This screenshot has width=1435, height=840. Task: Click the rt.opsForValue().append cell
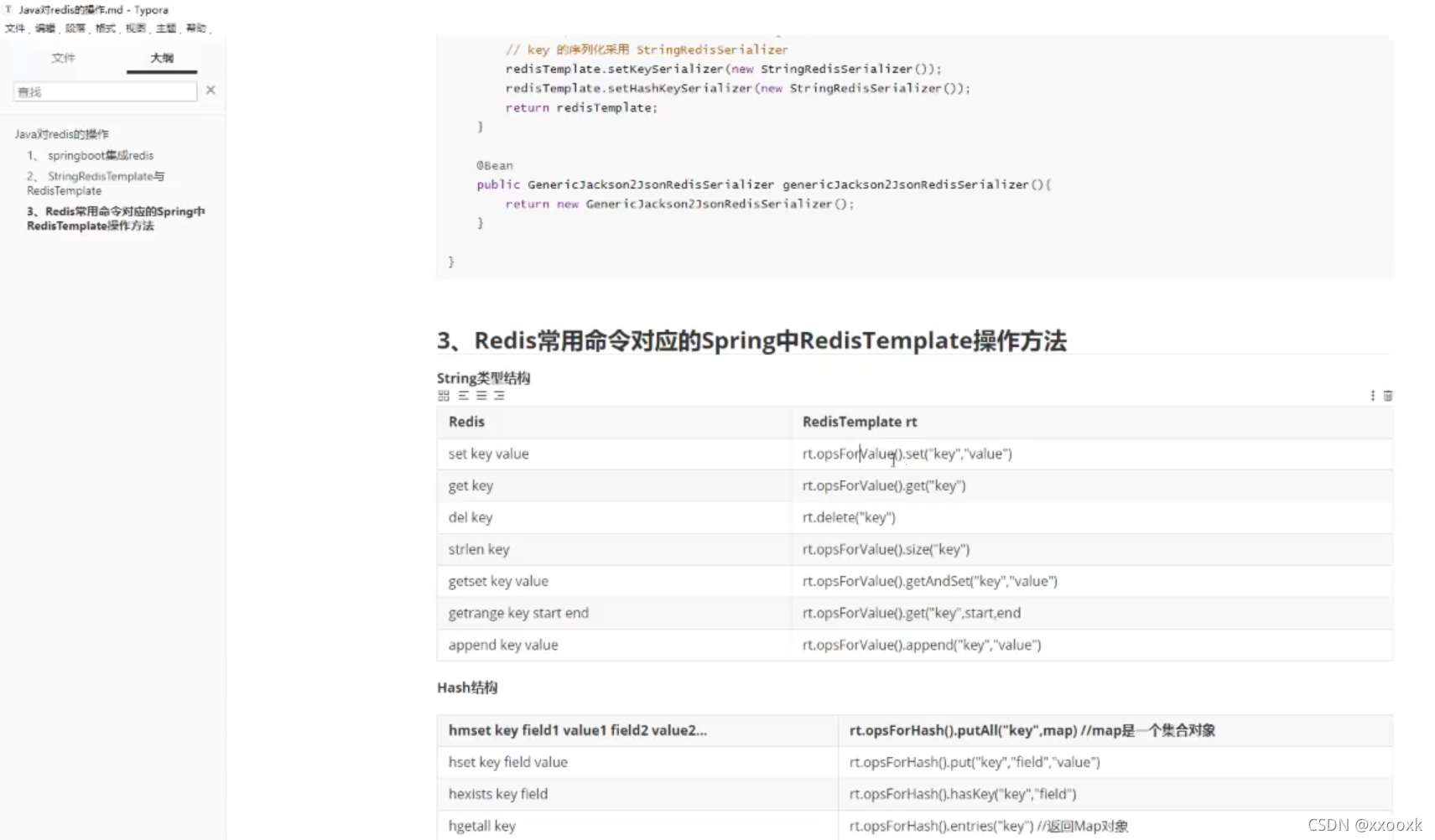click(1092, 645)
